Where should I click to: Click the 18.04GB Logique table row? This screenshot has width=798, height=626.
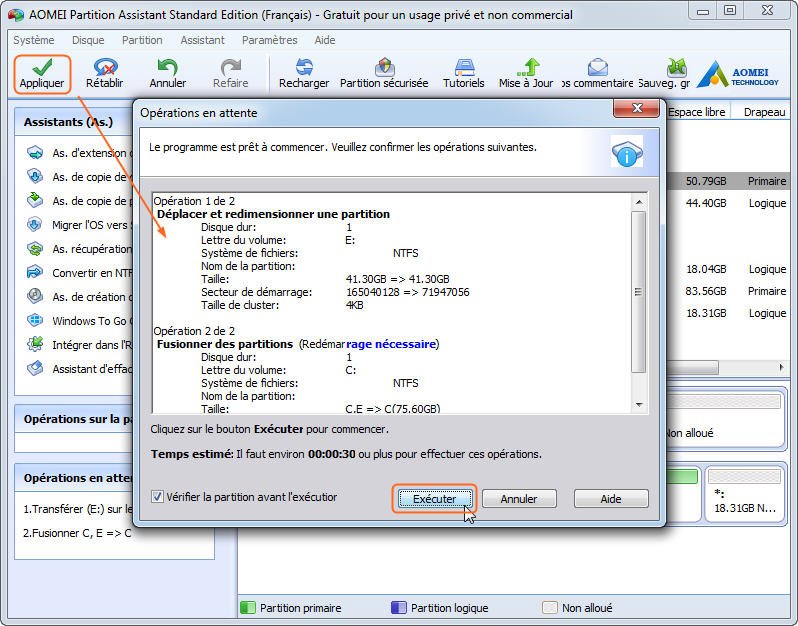[x=728, y=269]
